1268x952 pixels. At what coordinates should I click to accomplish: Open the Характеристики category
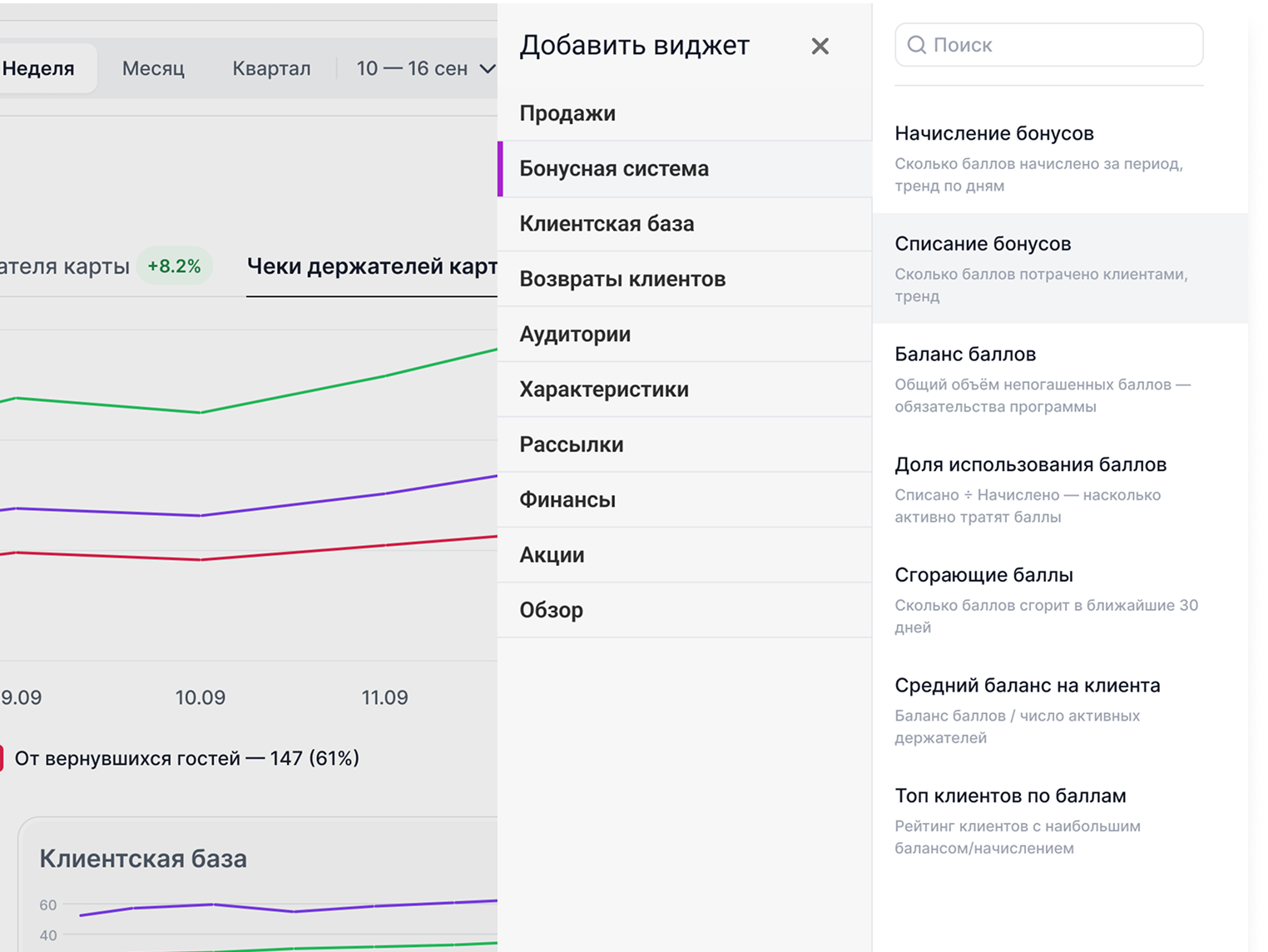tap(685, 389)
